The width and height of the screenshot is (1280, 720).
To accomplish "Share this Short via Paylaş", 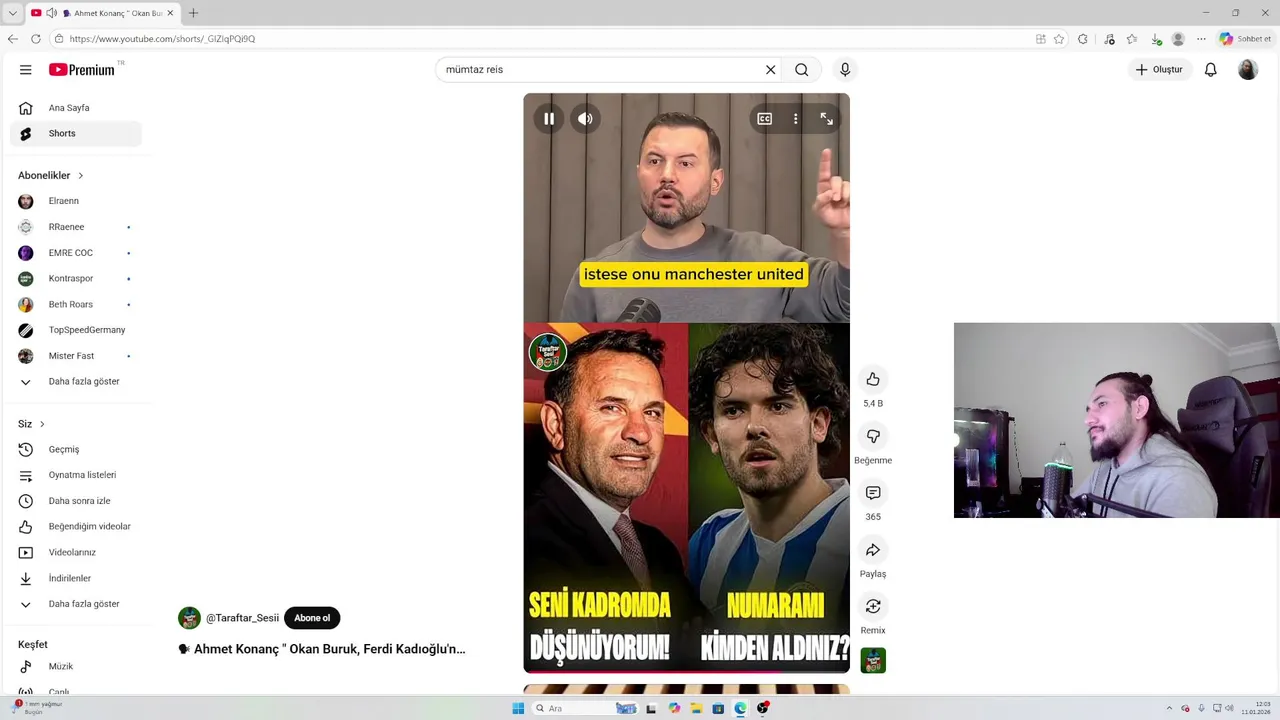I will click(873, 550).
